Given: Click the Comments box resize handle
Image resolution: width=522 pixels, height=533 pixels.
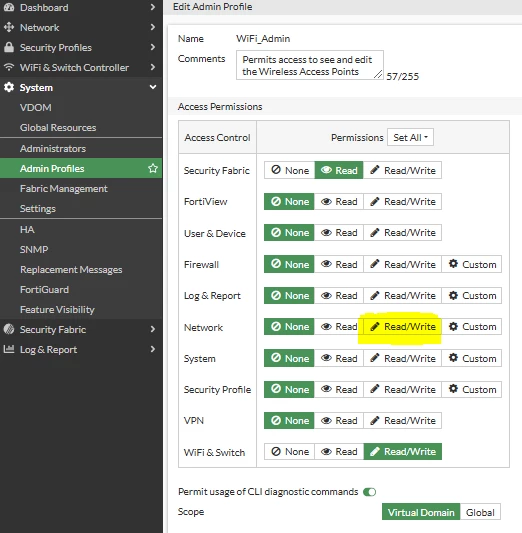Looking at the screenshot, I should 378,75.
